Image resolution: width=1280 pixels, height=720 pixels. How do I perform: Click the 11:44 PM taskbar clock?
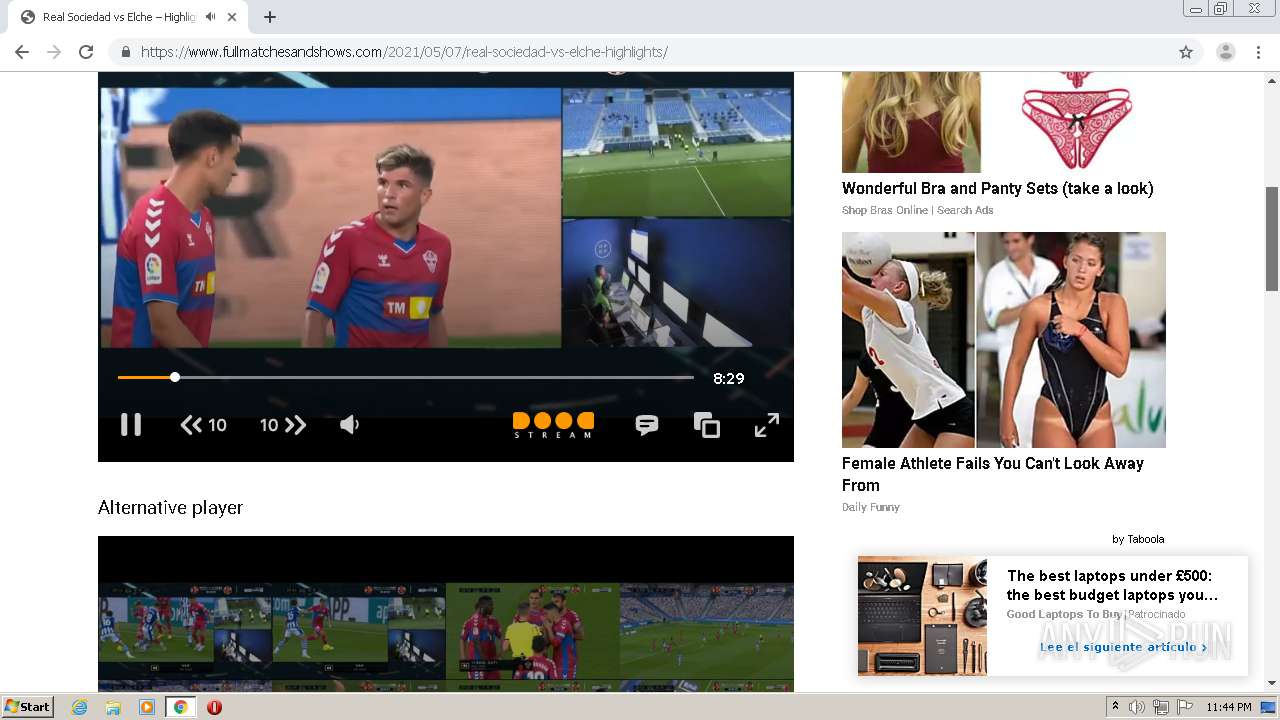click(1229, 707)
